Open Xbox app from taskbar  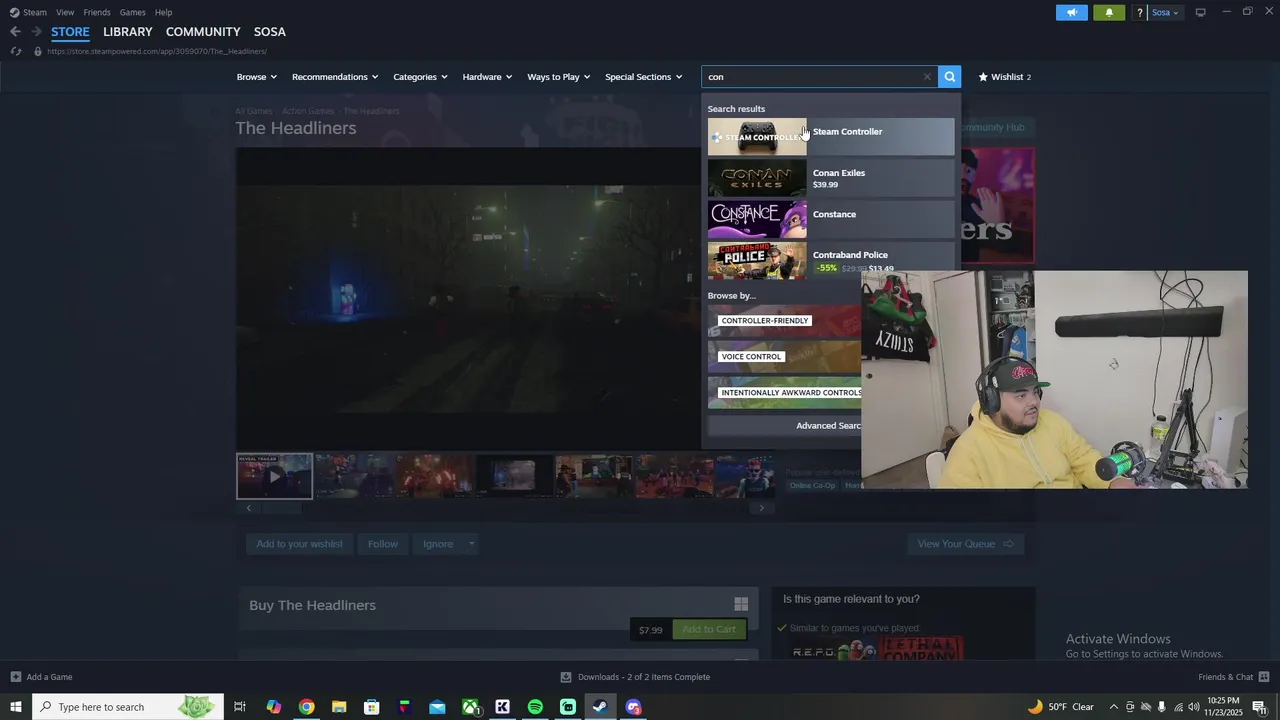click(x=470, y=707)
